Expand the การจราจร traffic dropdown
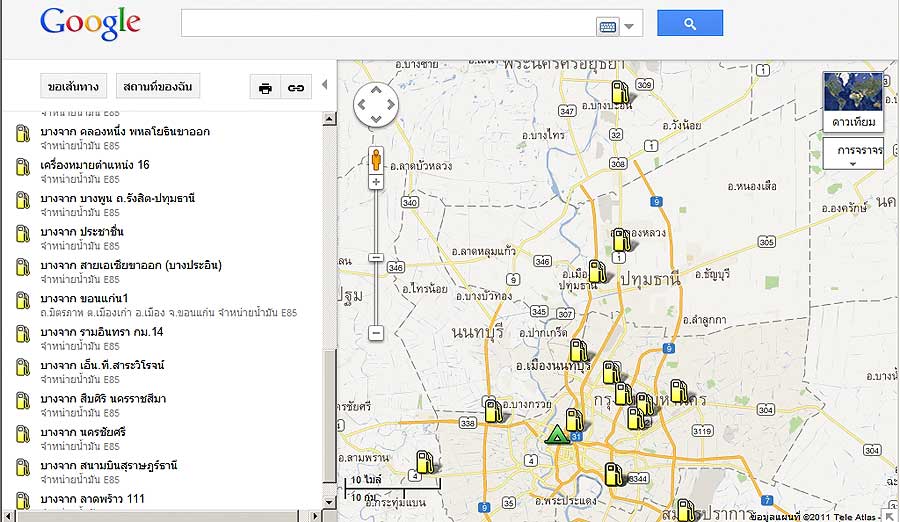900x522 pixels. tap(853, 155)
